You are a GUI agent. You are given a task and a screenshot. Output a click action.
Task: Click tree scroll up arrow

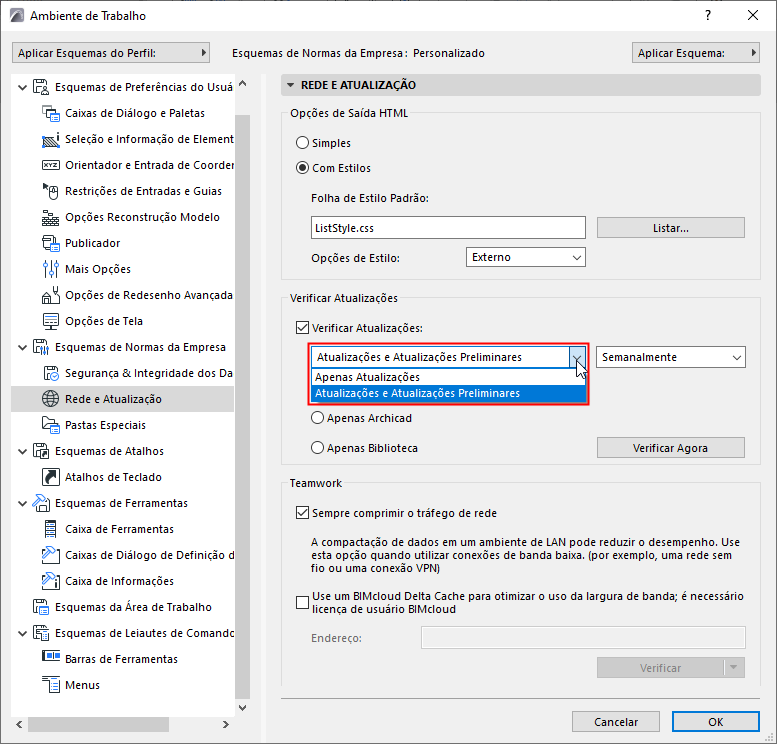coord(243,84)
